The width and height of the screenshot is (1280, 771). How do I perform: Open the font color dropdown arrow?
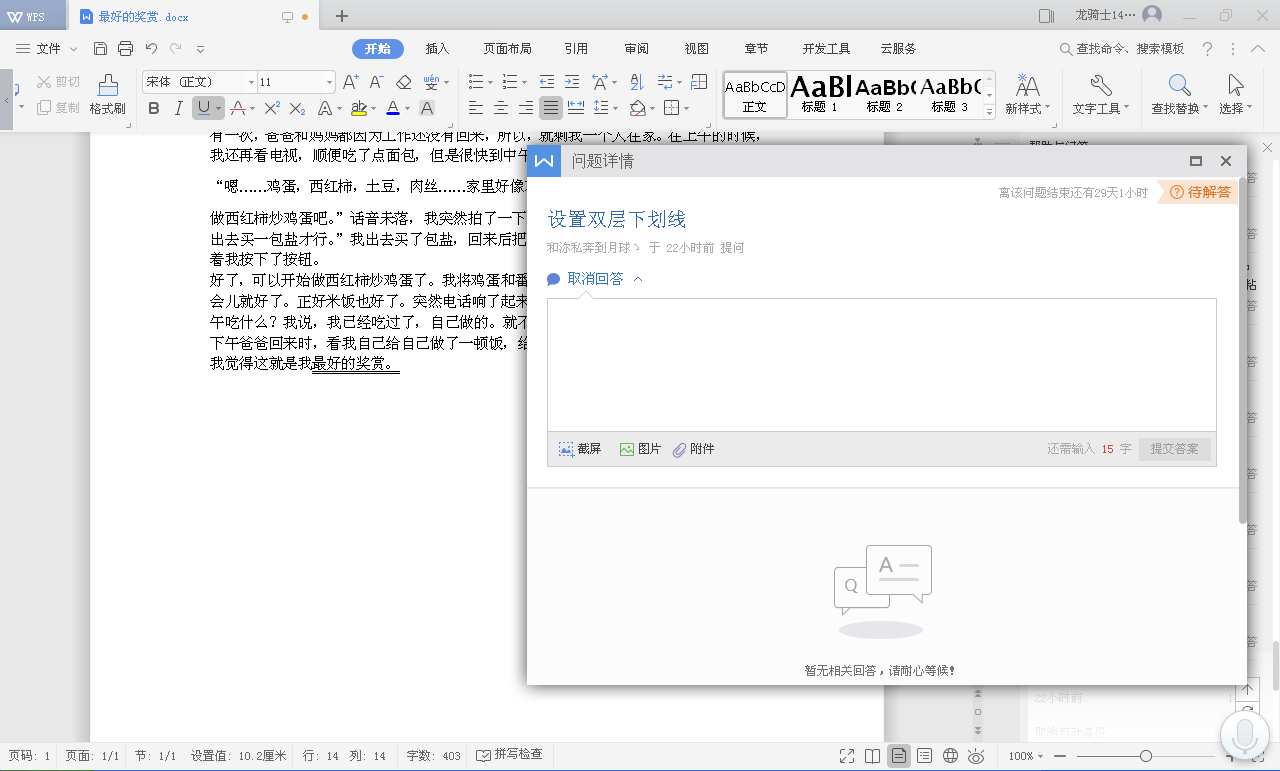(408, 108)
